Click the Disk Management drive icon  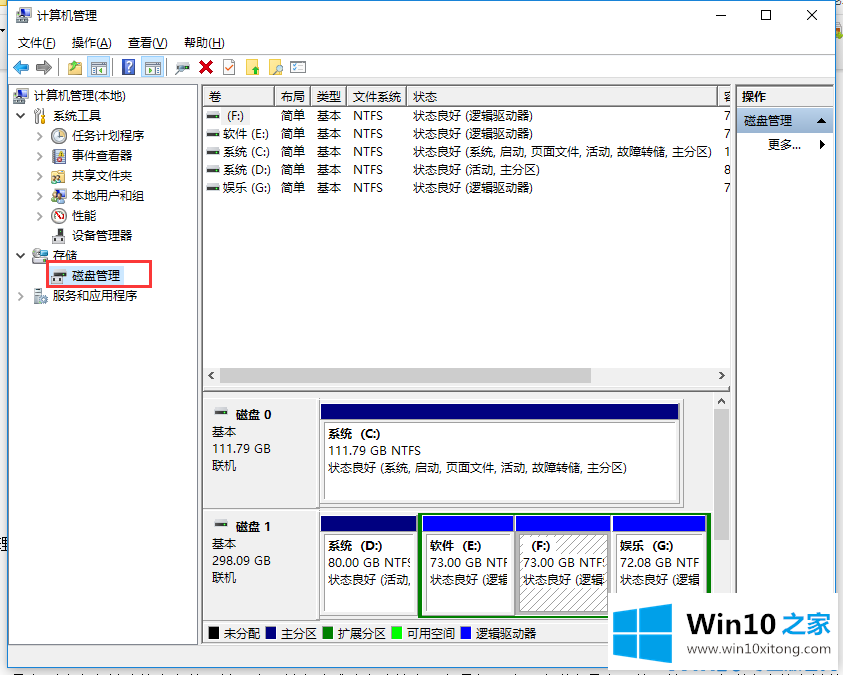click(x=59, y=276)
